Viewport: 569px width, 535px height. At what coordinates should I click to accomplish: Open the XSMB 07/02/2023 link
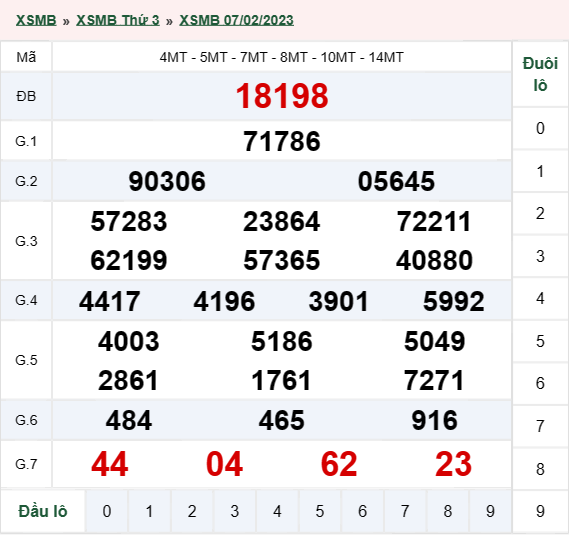pyautogui.click(x=236, y=20)
